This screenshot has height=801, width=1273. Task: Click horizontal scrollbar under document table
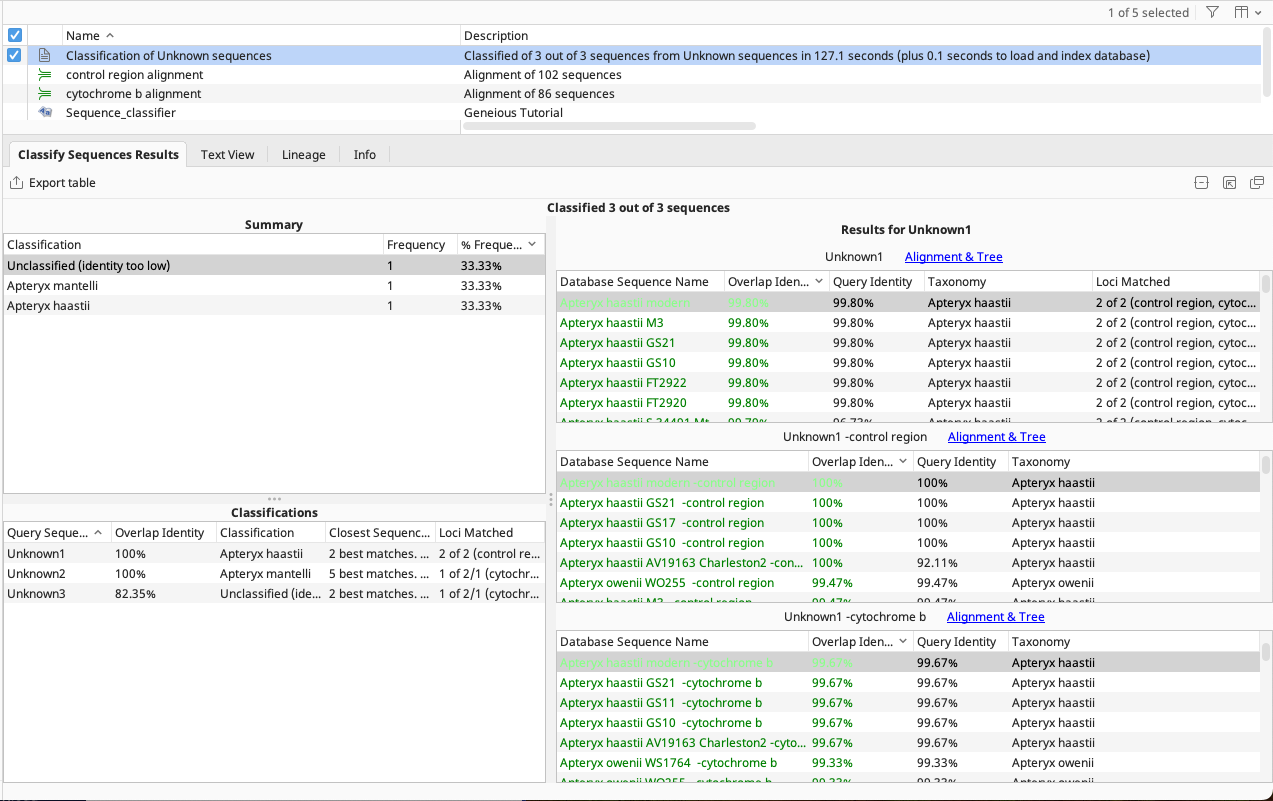[610, 126]
